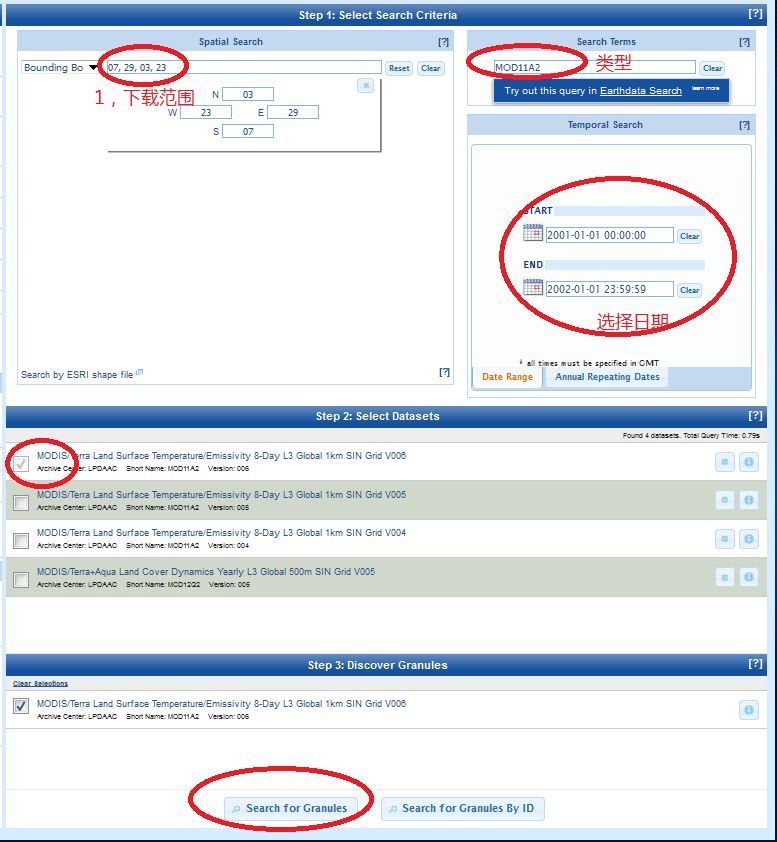This screenshot has width=777, height=842.
Task: Open START date calendar picker
Action: click(533, 233)
